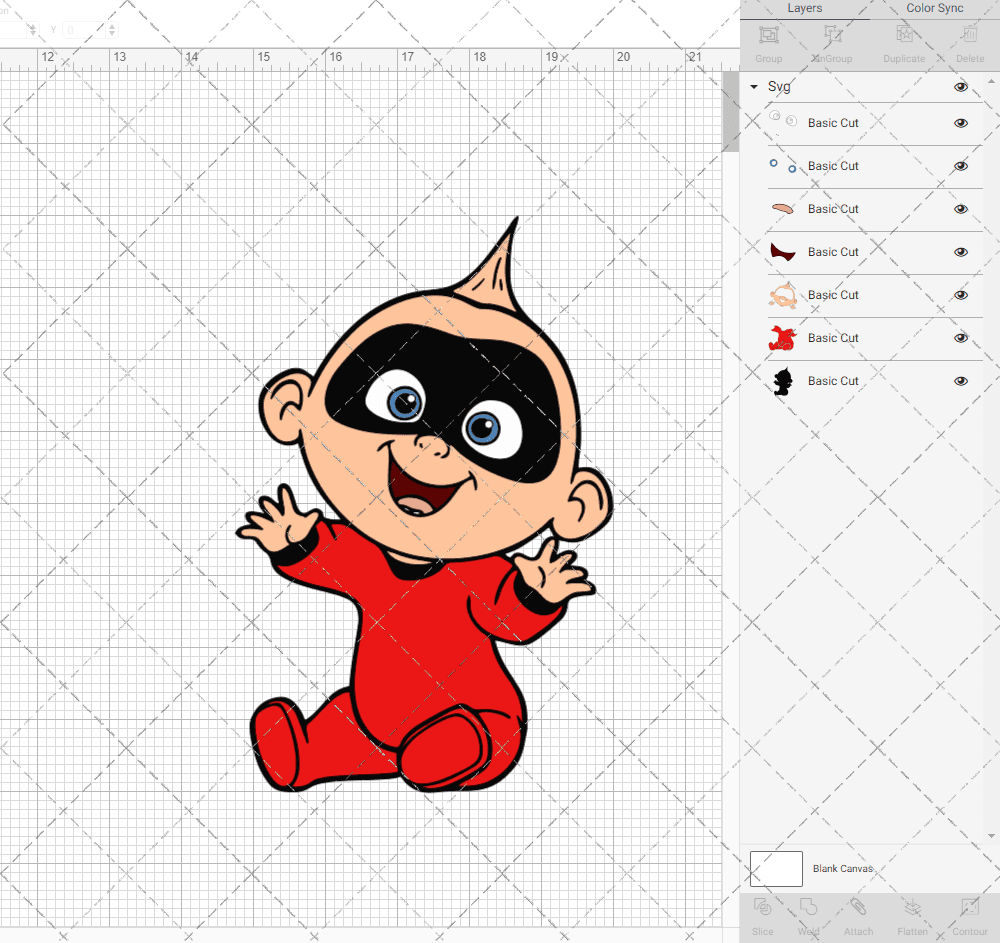Click the Delete trash icon
The width and height of the screenshot is (1000, 943).
[969, 34]
